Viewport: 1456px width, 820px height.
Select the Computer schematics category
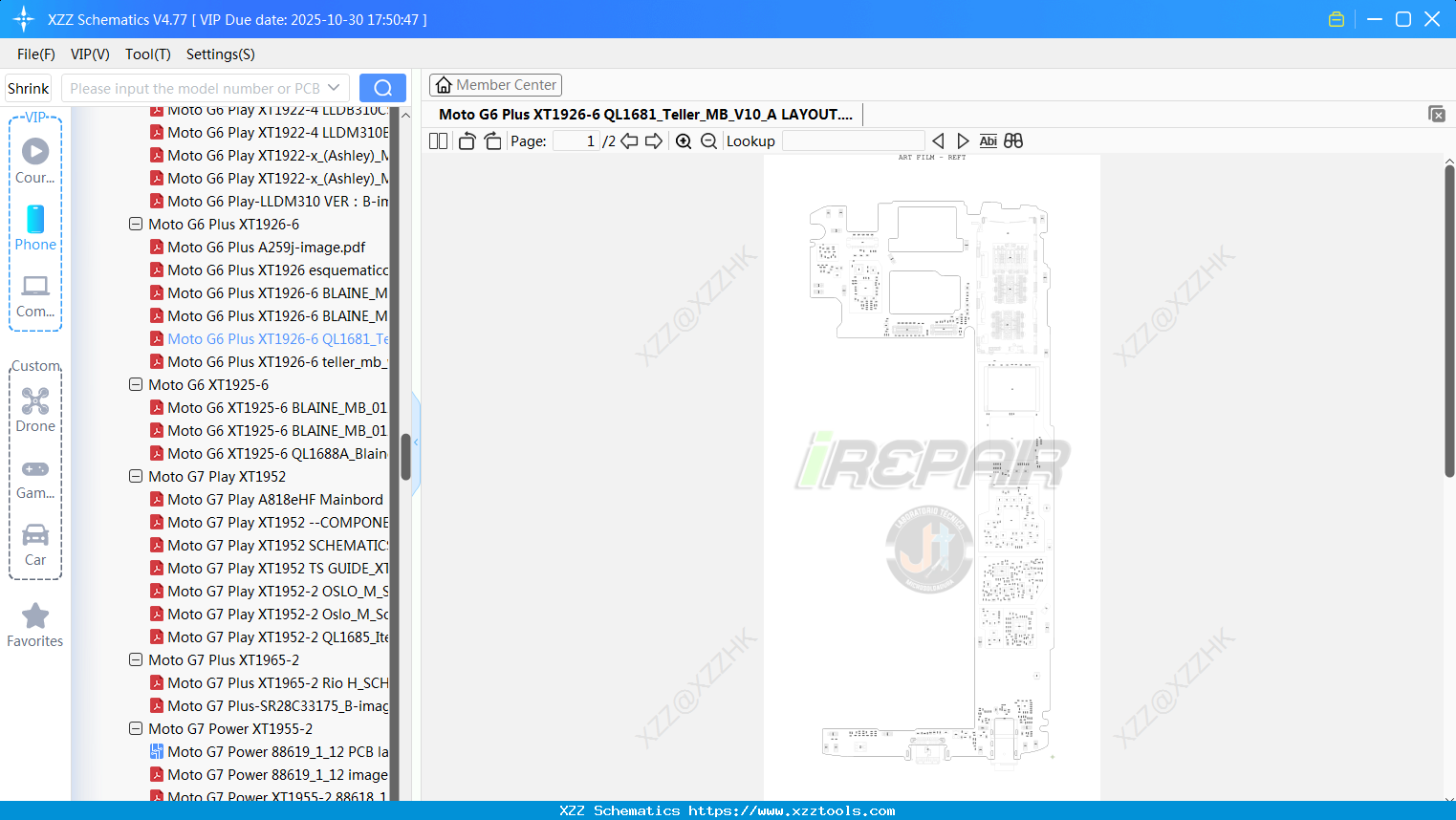tap(35, 296)
